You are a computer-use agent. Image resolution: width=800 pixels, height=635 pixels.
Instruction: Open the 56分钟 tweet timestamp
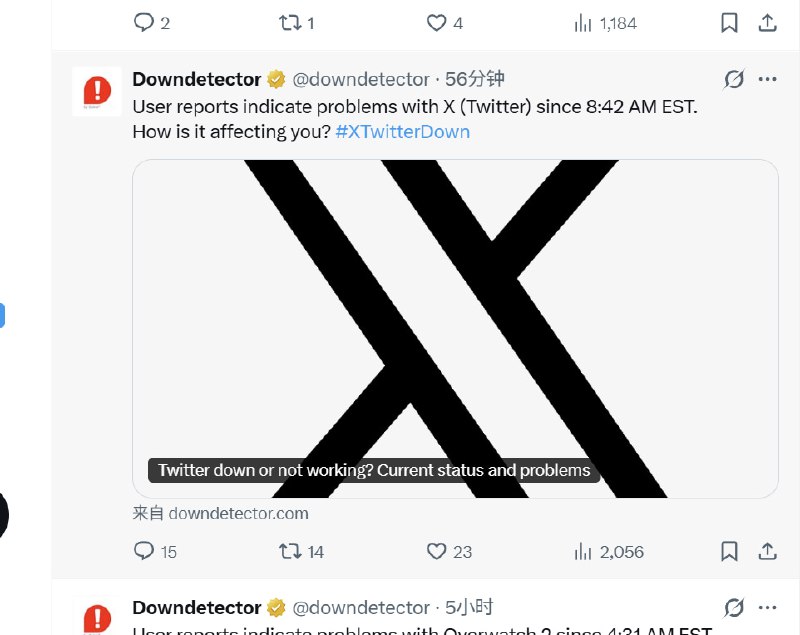tap(475, 79)
